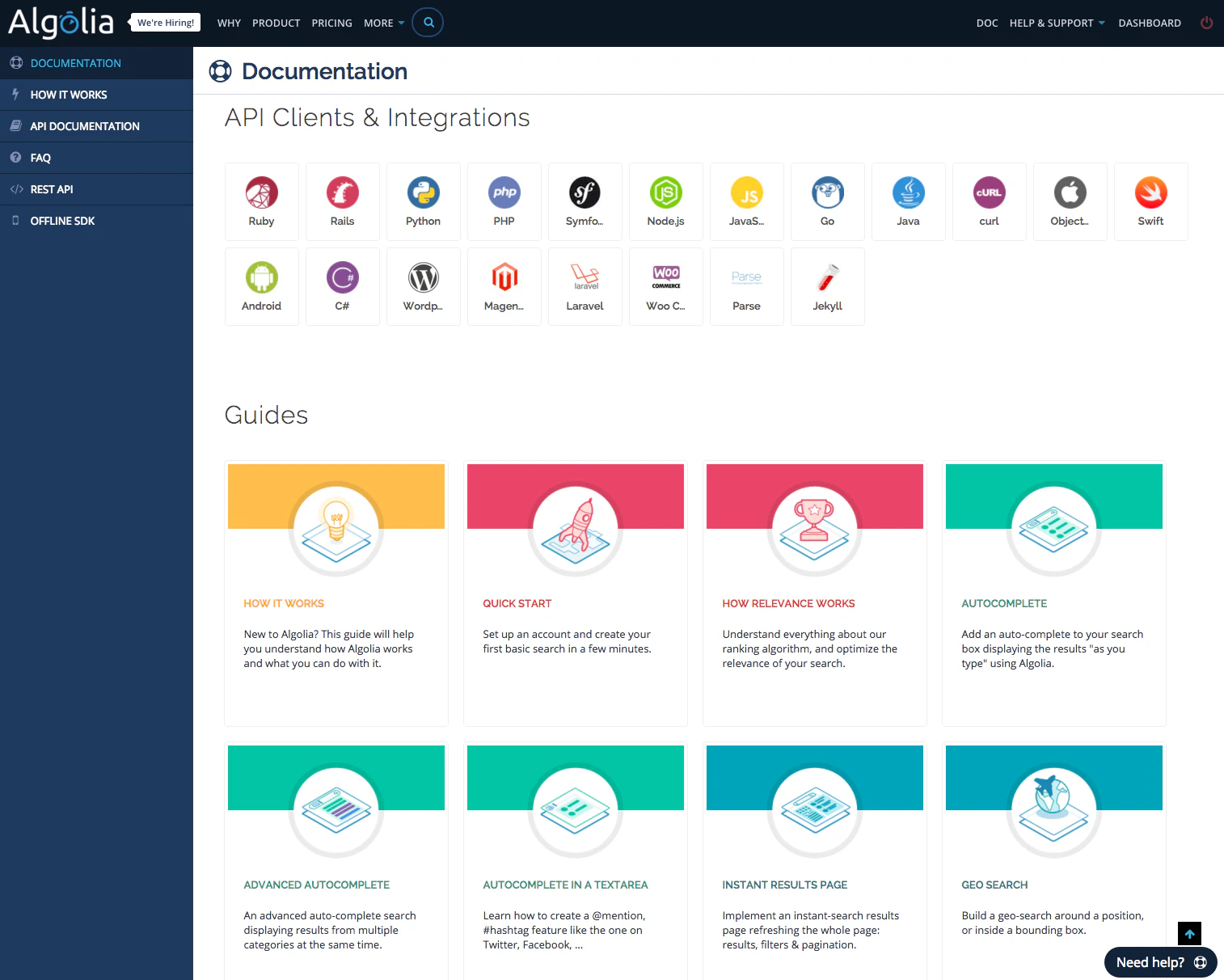Click the 'New to Algolia?' description text
The width and height of the screenshot is (1224, 980).
[x=329, y=649]
